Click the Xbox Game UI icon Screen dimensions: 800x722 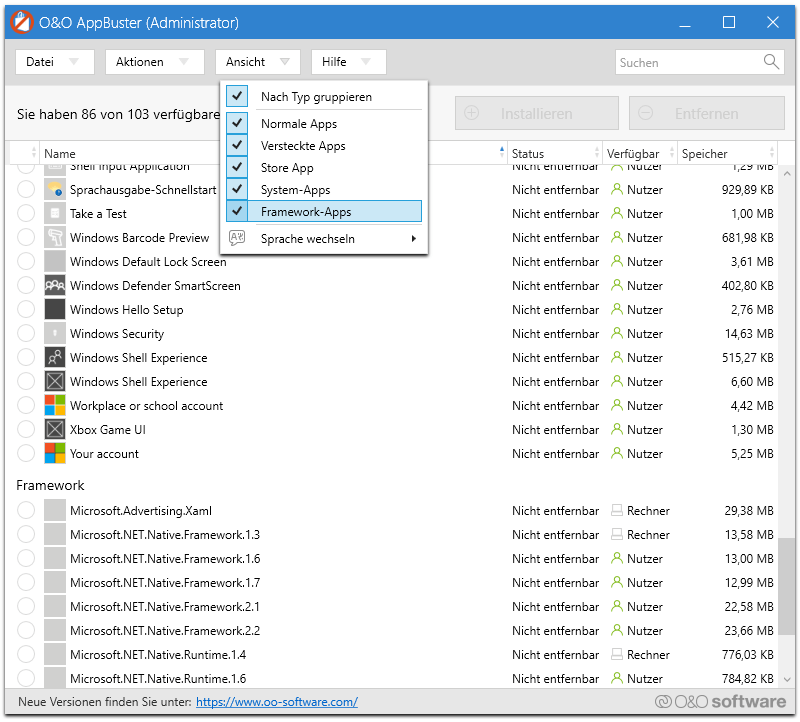click(55, 429)
